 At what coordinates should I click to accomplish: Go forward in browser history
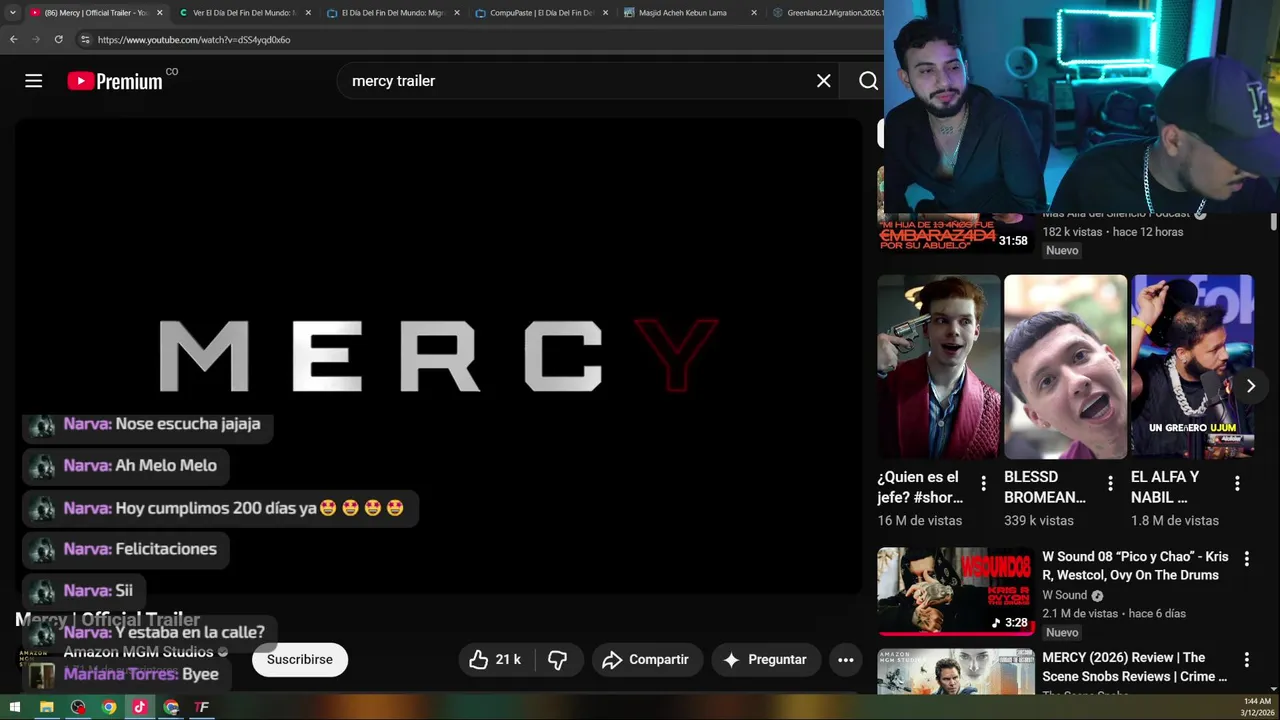[x=36, y=39]
